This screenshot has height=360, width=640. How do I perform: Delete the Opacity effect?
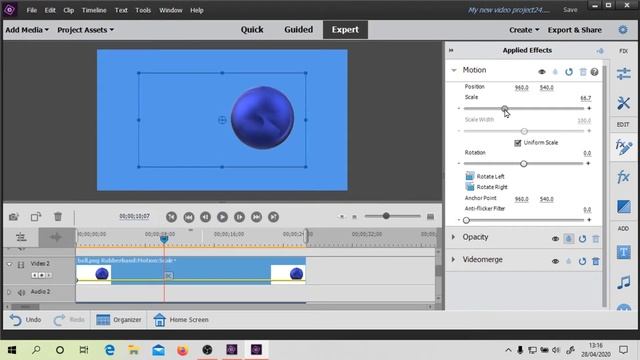click(x=596, y=239)
